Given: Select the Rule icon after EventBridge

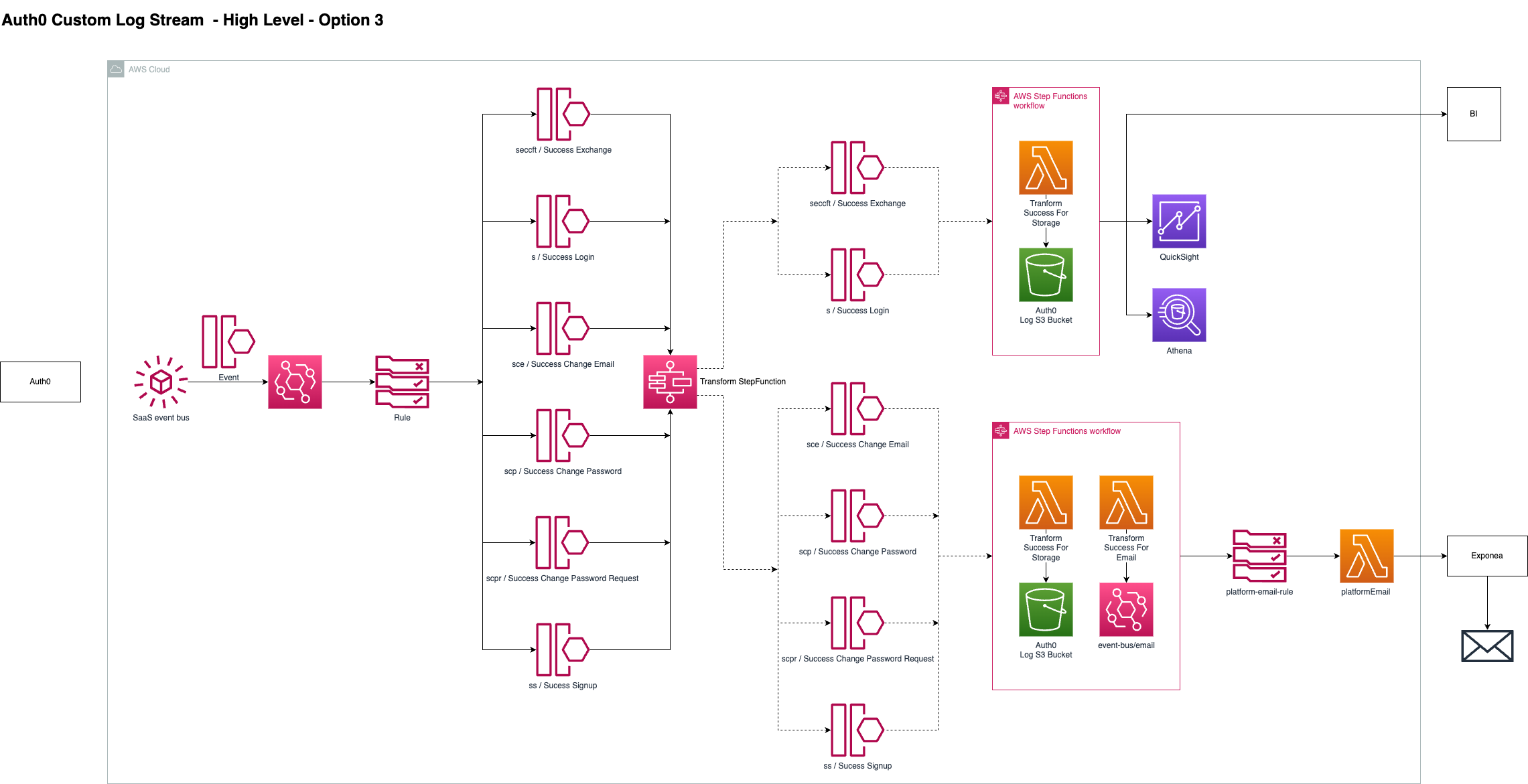Looking at the screenshot, I should click(402, 382).
